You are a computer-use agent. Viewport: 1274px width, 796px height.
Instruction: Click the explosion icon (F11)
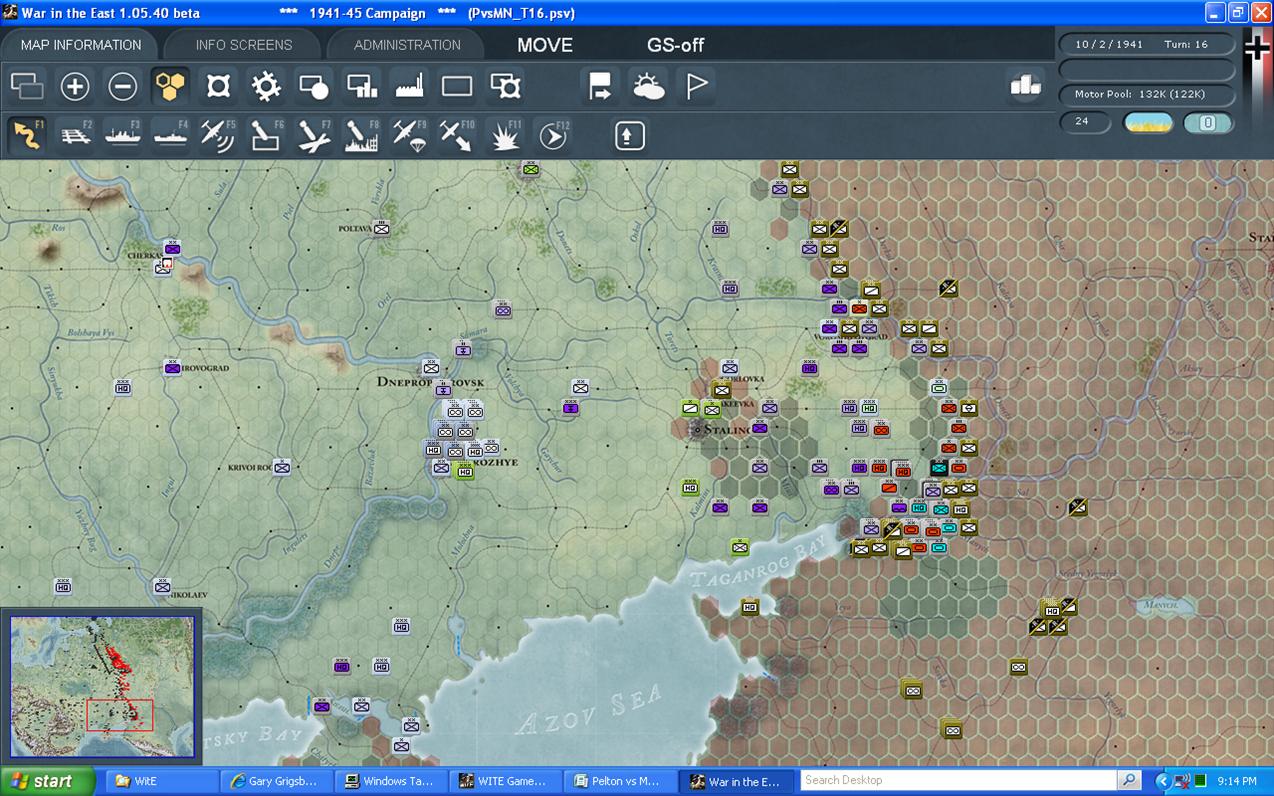point(505,135)
